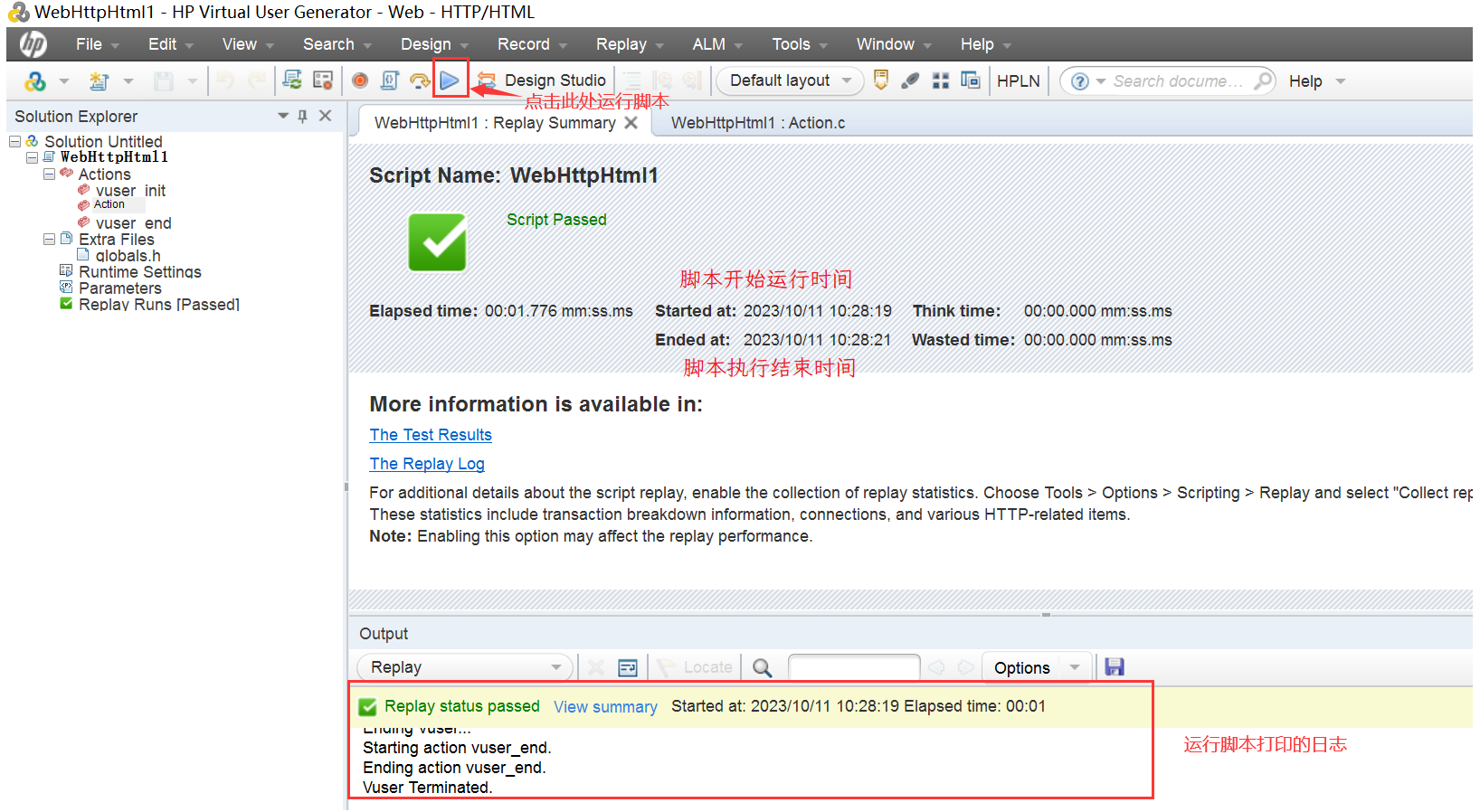The width and height of the screenshot is (1480, 812).
Task: Click the Output pane search text field
Action: (x=854, y=667)
